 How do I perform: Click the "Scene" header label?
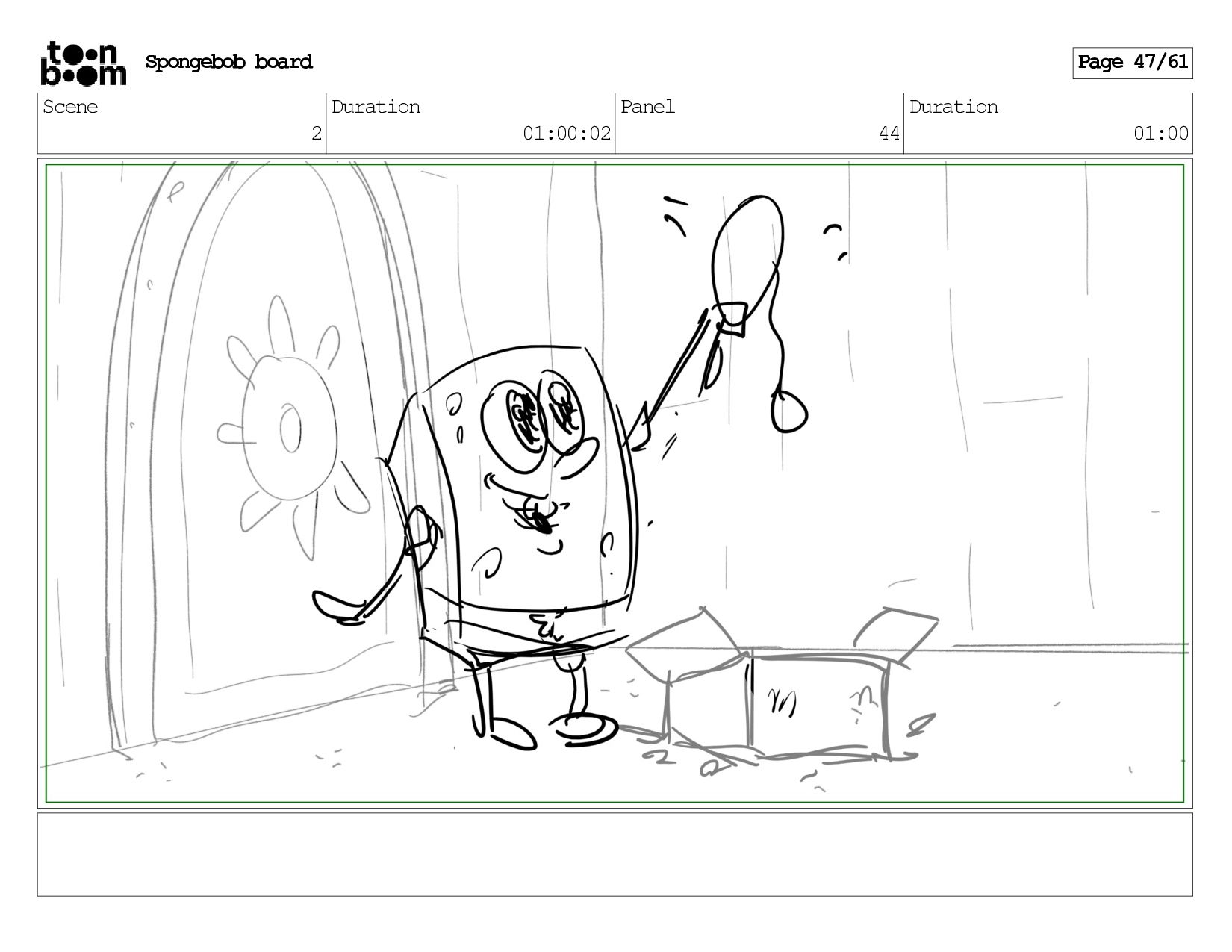tap(70, 108)
